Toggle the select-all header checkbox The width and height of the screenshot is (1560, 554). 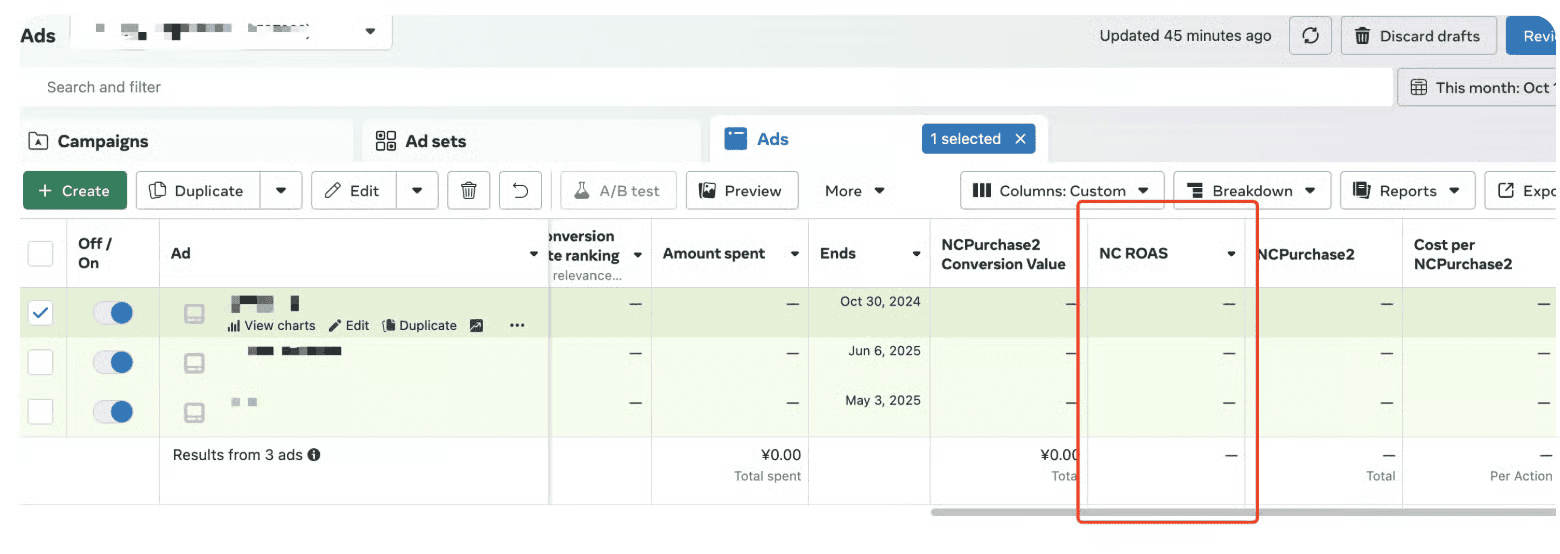[40, 253]
